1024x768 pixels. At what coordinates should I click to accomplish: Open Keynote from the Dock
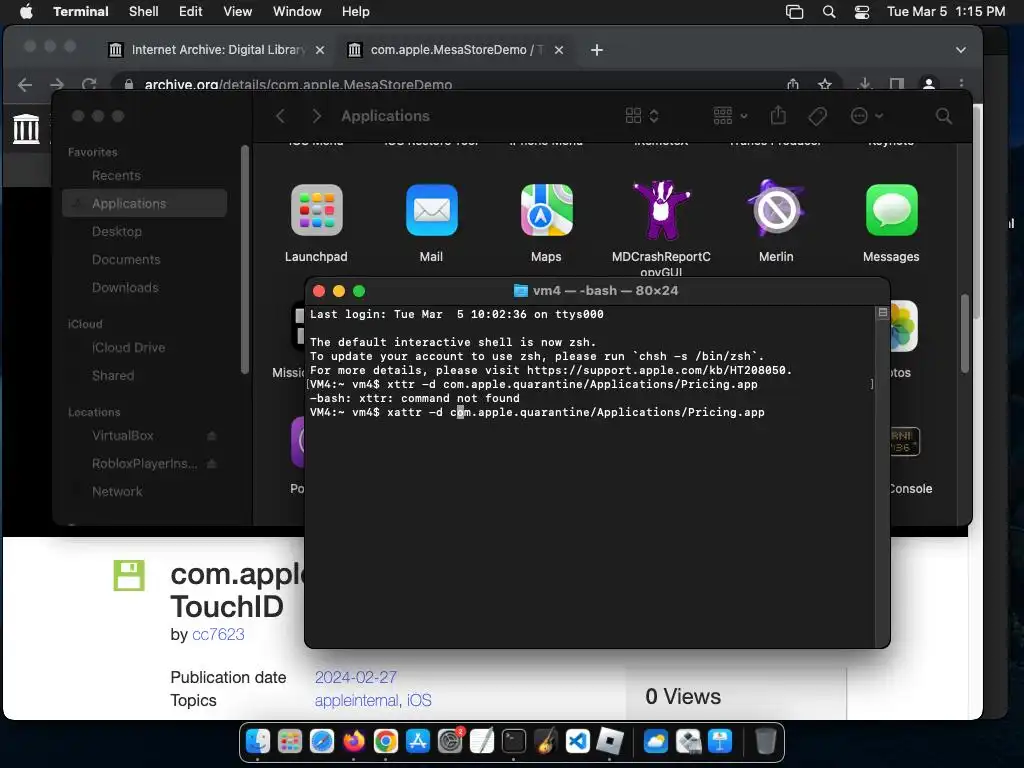[x=720, y=741]
